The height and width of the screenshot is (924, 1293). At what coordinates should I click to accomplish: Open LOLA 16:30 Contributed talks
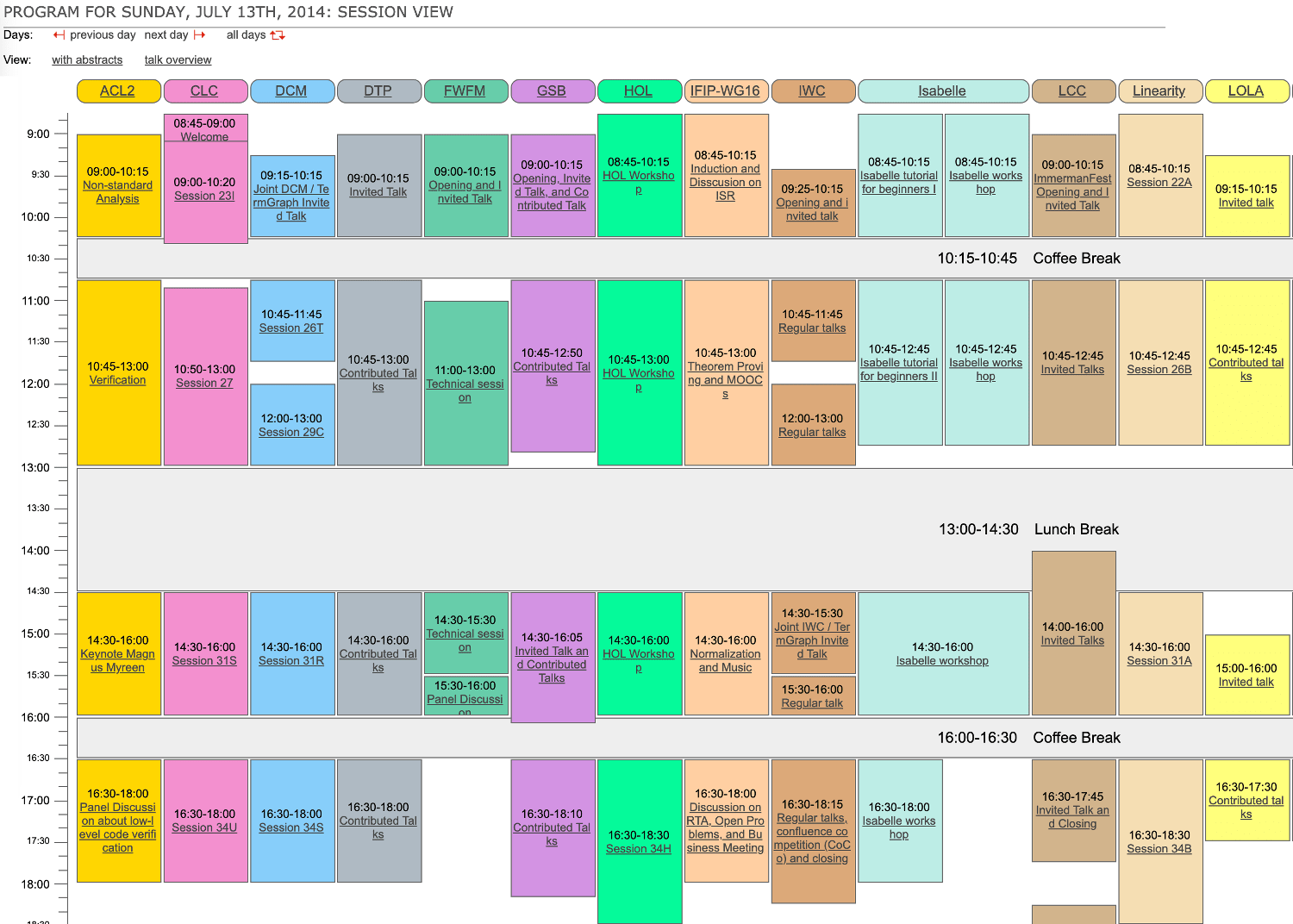coord(1246,808)
